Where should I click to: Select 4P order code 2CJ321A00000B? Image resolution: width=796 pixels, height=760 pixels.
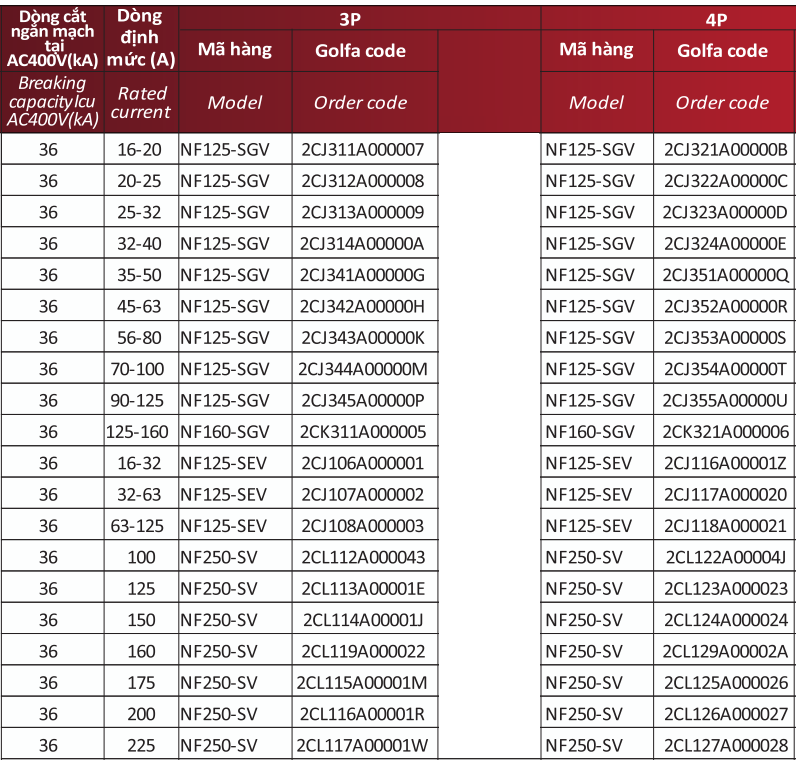(725, 150)
